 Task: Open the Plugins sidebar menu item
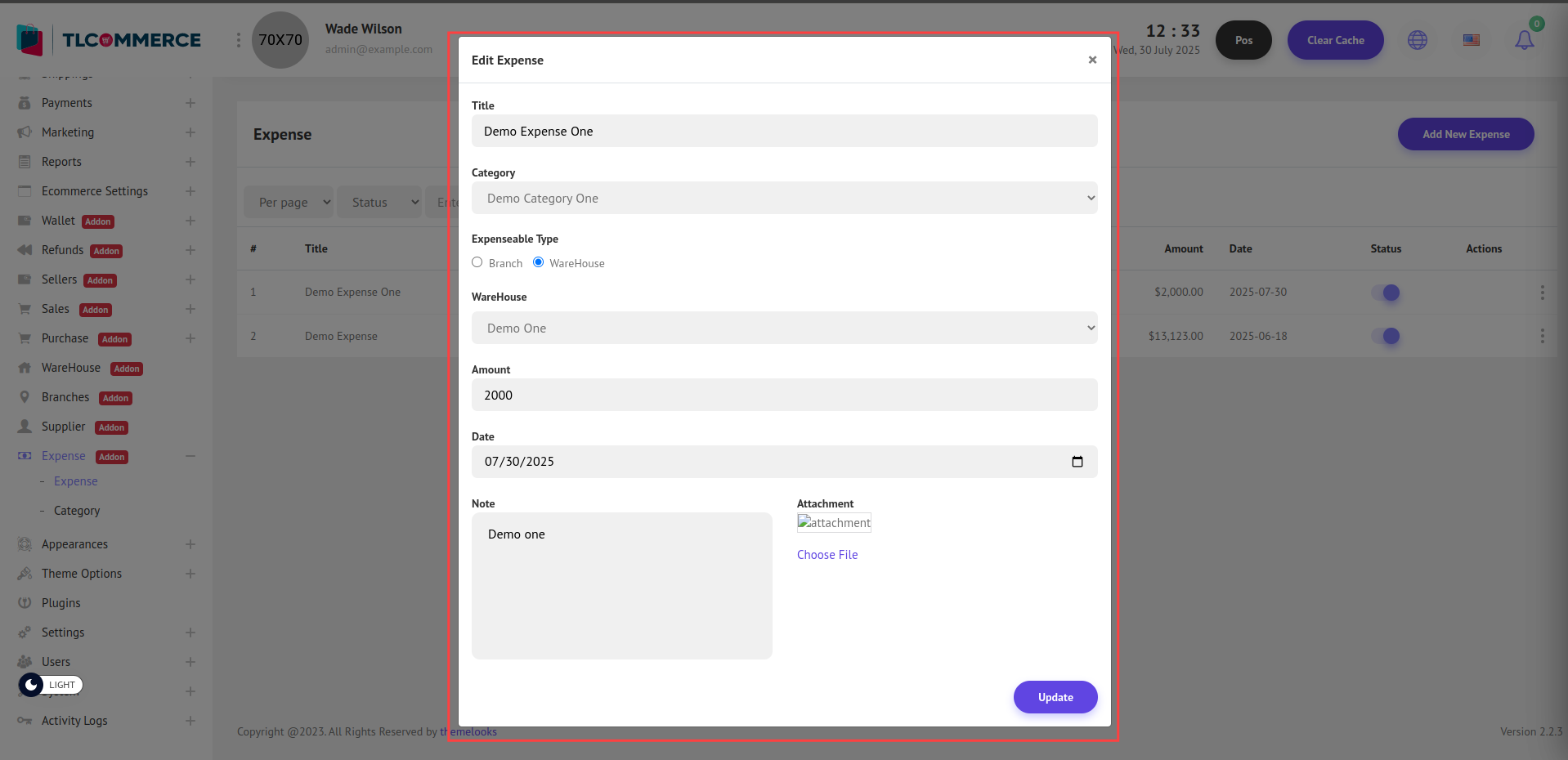click(61, 603)
